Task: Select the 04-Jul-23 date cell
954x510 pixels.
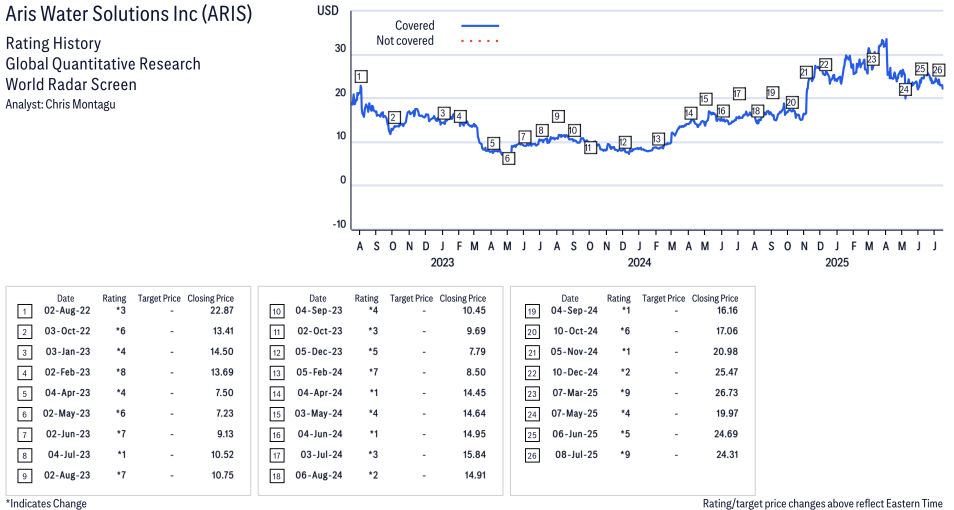Action: tap(69, 455)
